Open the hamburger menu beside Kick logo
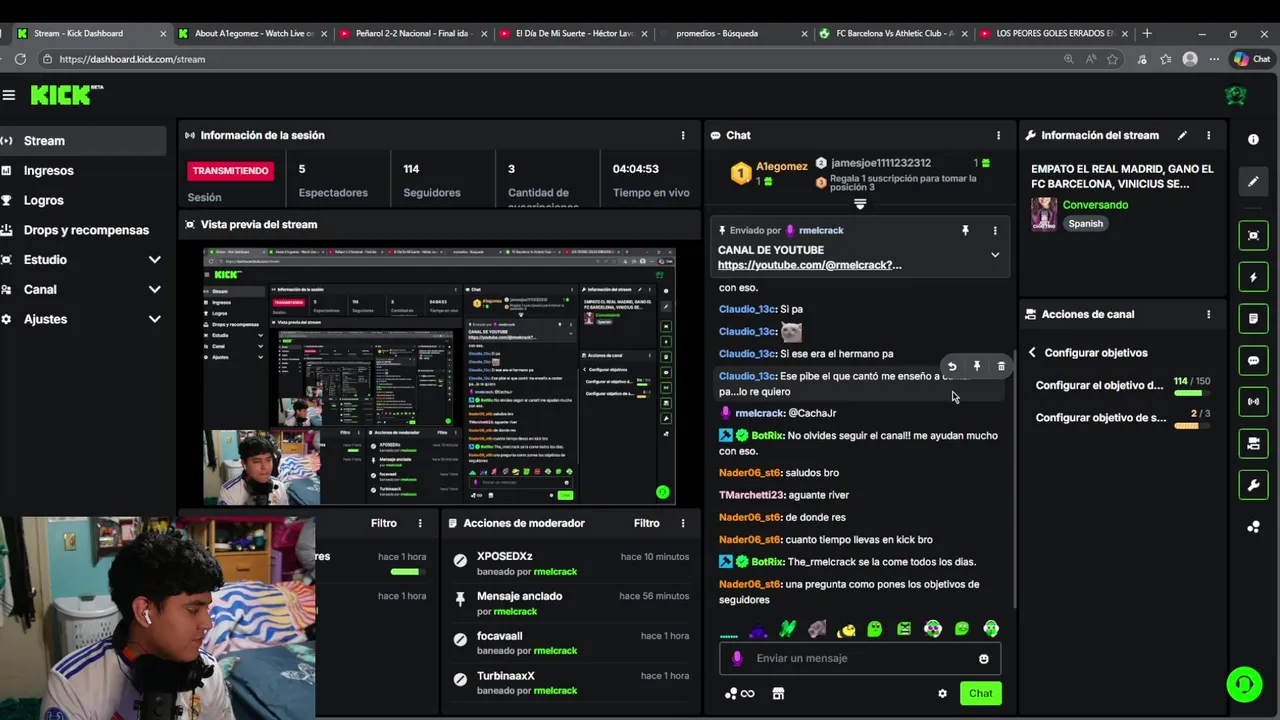The image size is (1280, 720). pos(9,95)
